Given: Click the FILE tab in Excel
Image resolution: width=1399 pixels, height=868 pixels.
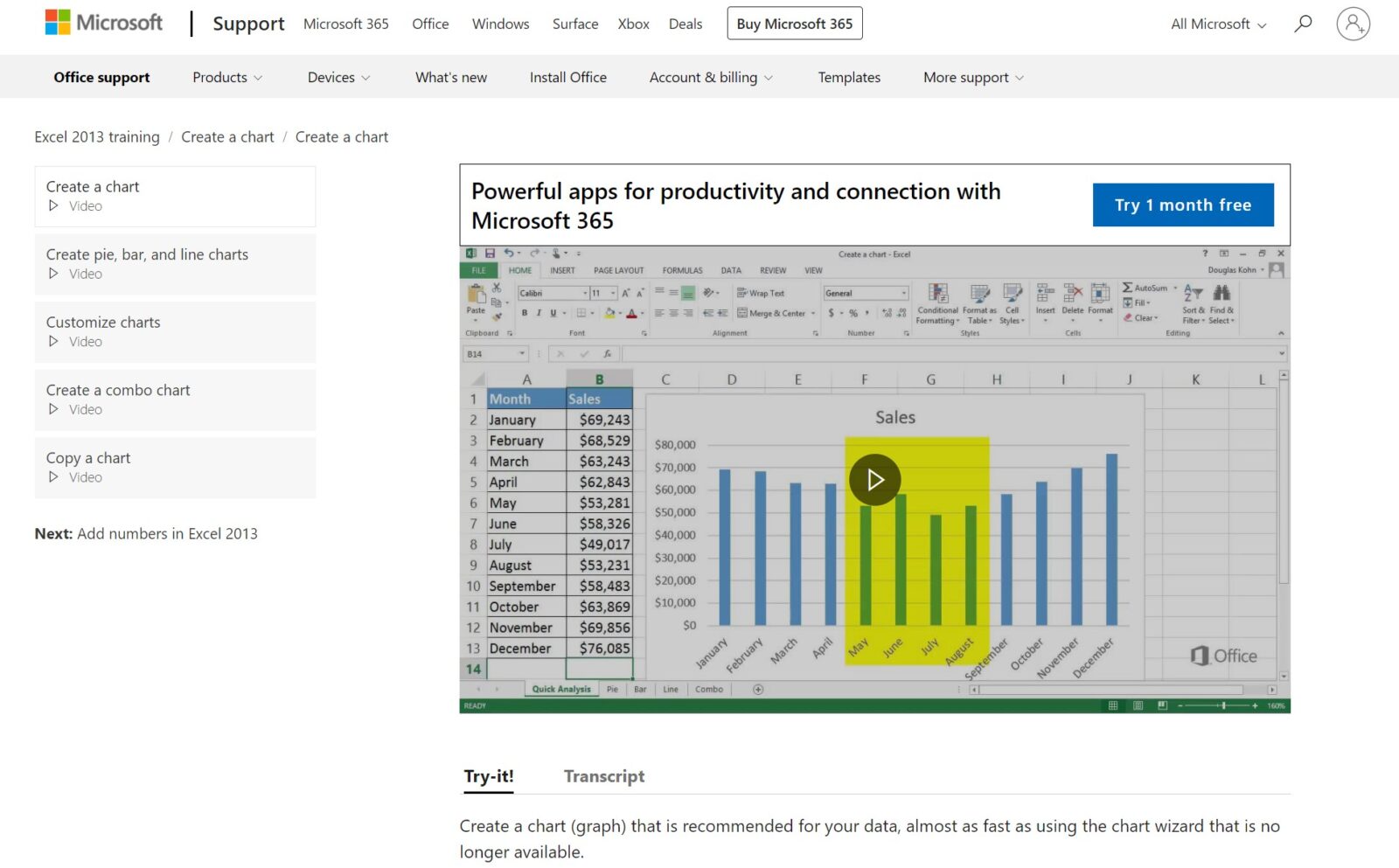Looking at the screenshot, I should tap(478, 270).
